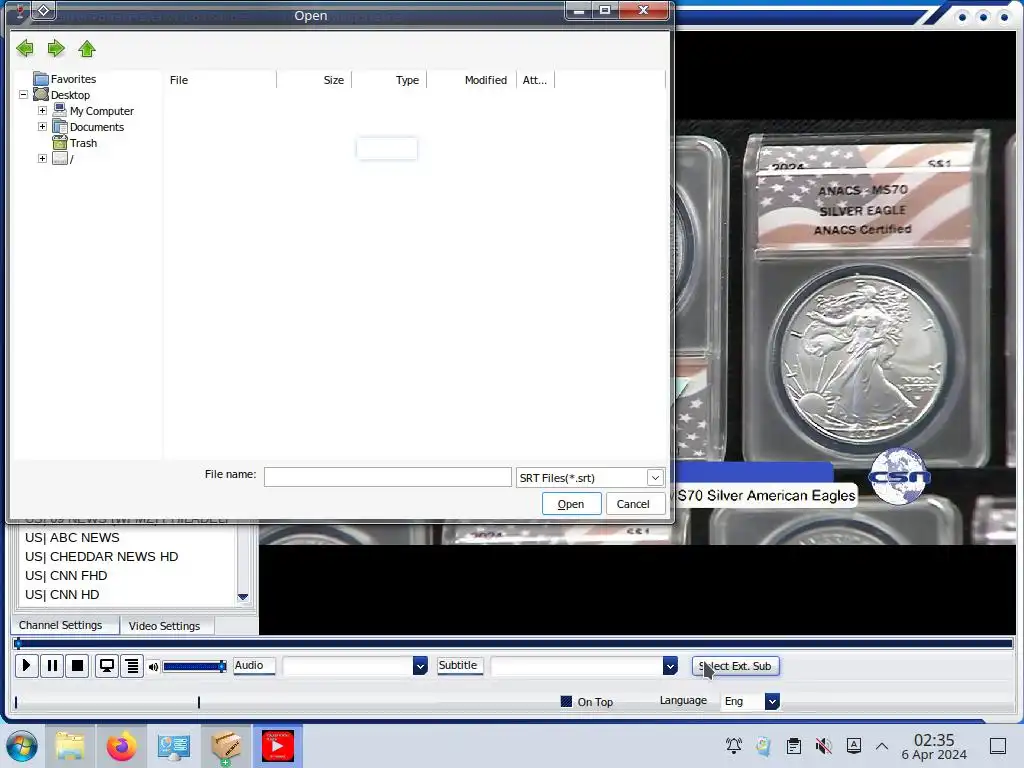Viewport: 1024px width, 768px height.
Task: Click the muted speaker tray icon
Action: coord(824,746)
